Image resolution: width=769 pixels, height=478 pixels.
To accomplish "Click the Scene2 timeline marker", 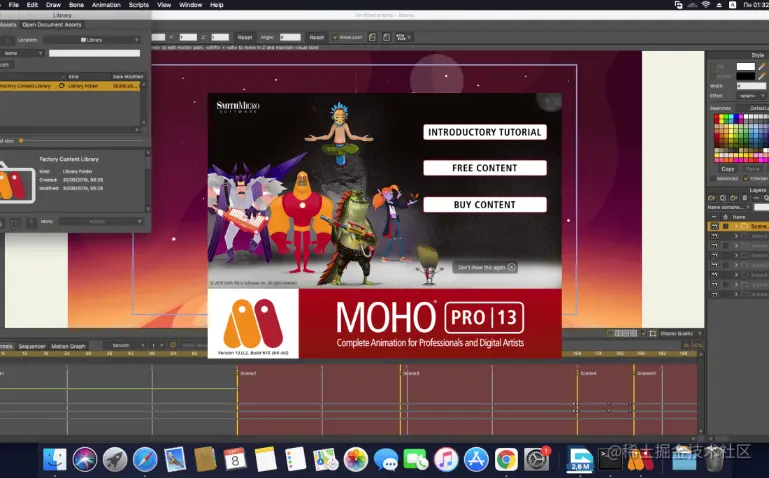I will (248, 373).
